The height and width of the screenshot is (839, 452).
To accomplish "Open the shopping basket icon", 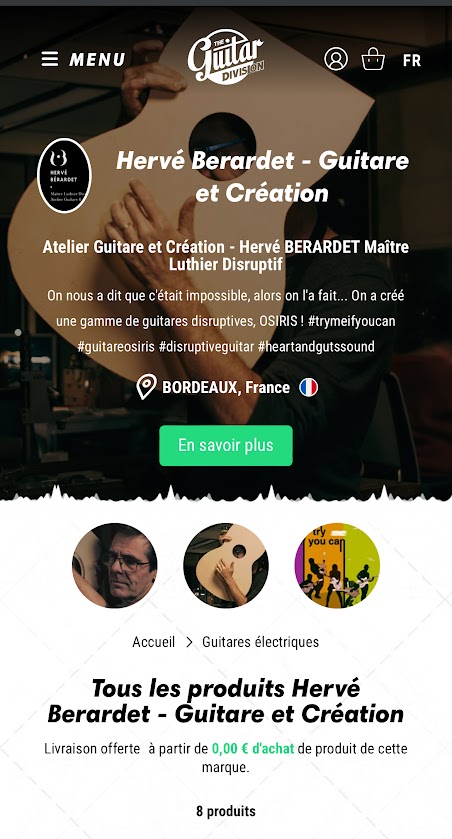I will (x=373, y=59).
